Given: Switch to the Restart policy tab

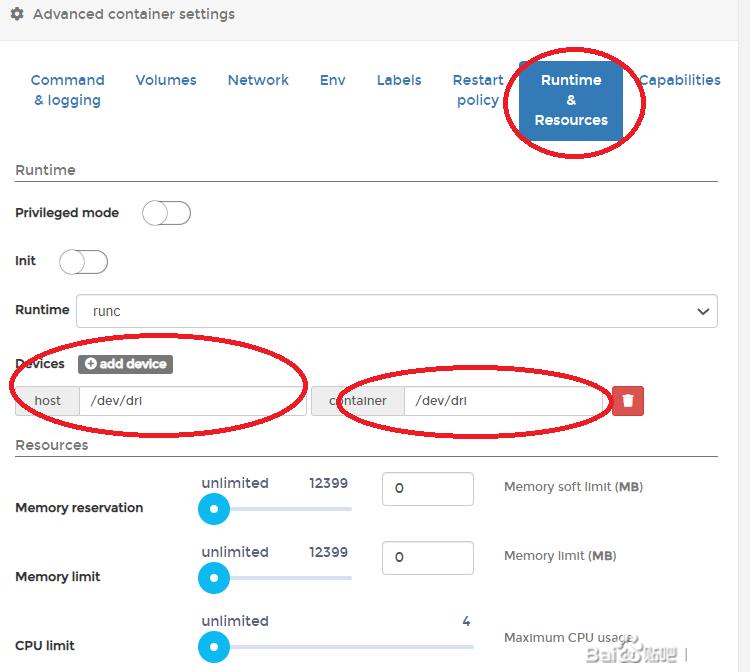Looking at the screenshot, I should (x=478, y=90).
